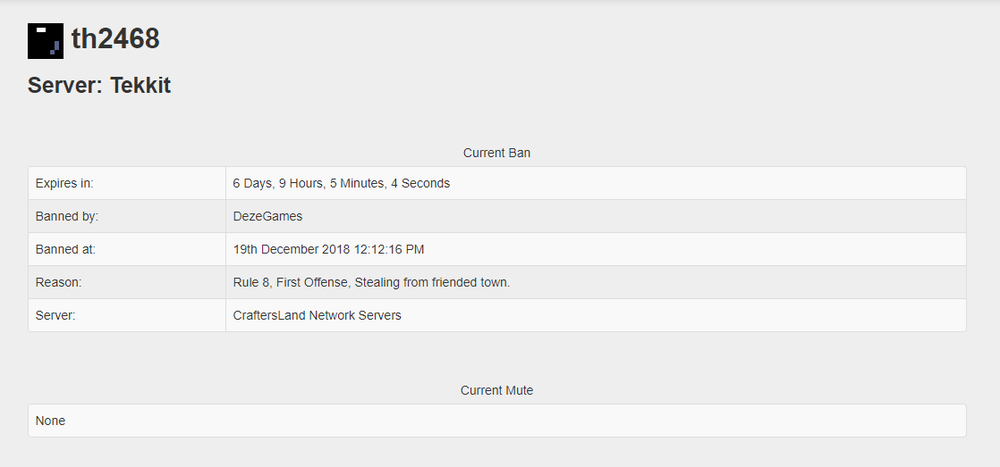Click the Current Mute table caption
This screenshot has width=1000, height=467.
click(496, 390)
